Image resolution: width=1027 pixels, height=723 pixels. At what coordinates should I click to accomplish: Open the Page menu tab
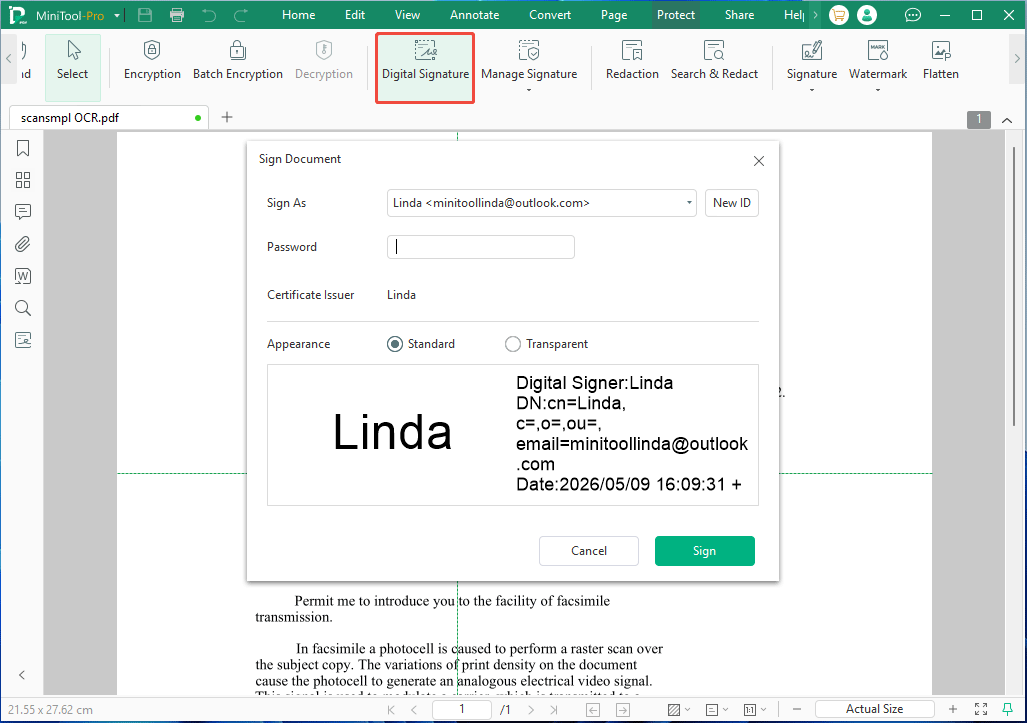(614, 15)
